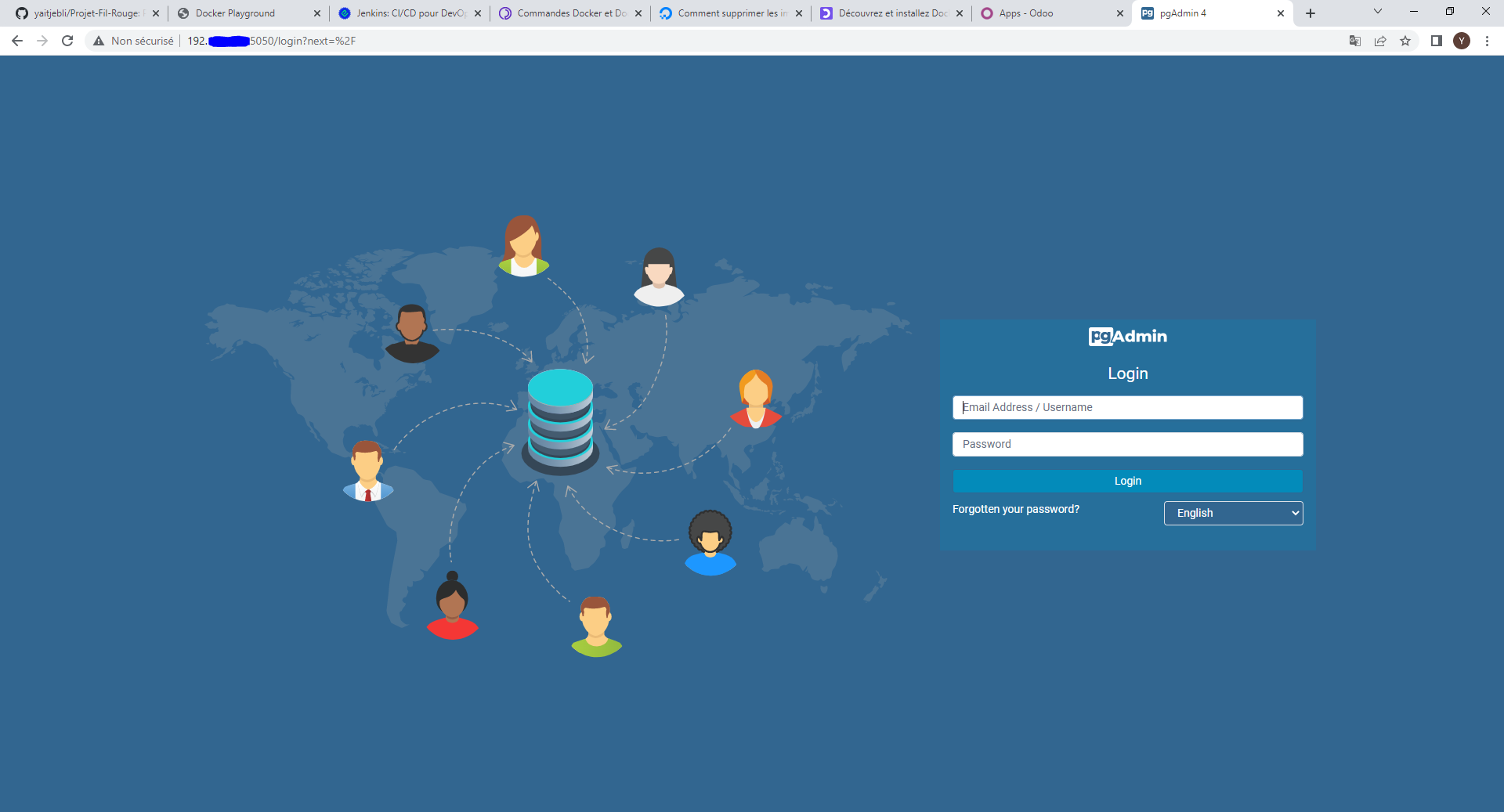Open the Chrome profile avatar icon
Image resolution: width=1504 pixels, height=812 pixels.
click(1462, 41)
